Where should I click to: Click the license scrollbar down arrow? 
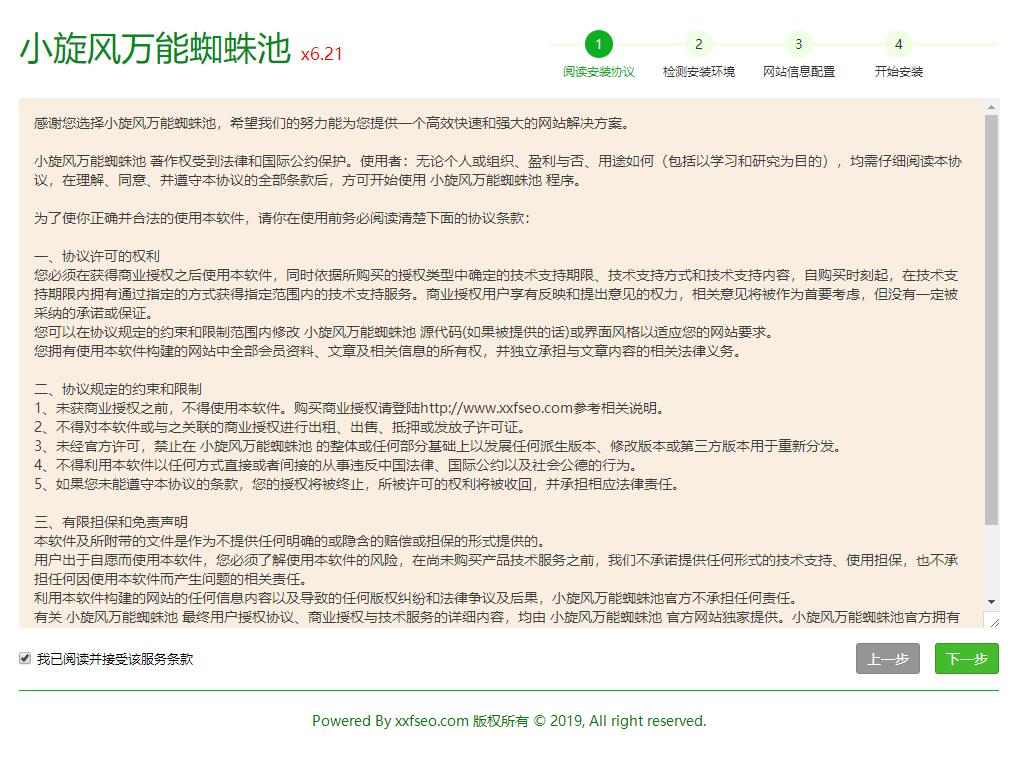click(x=991, y=602)
